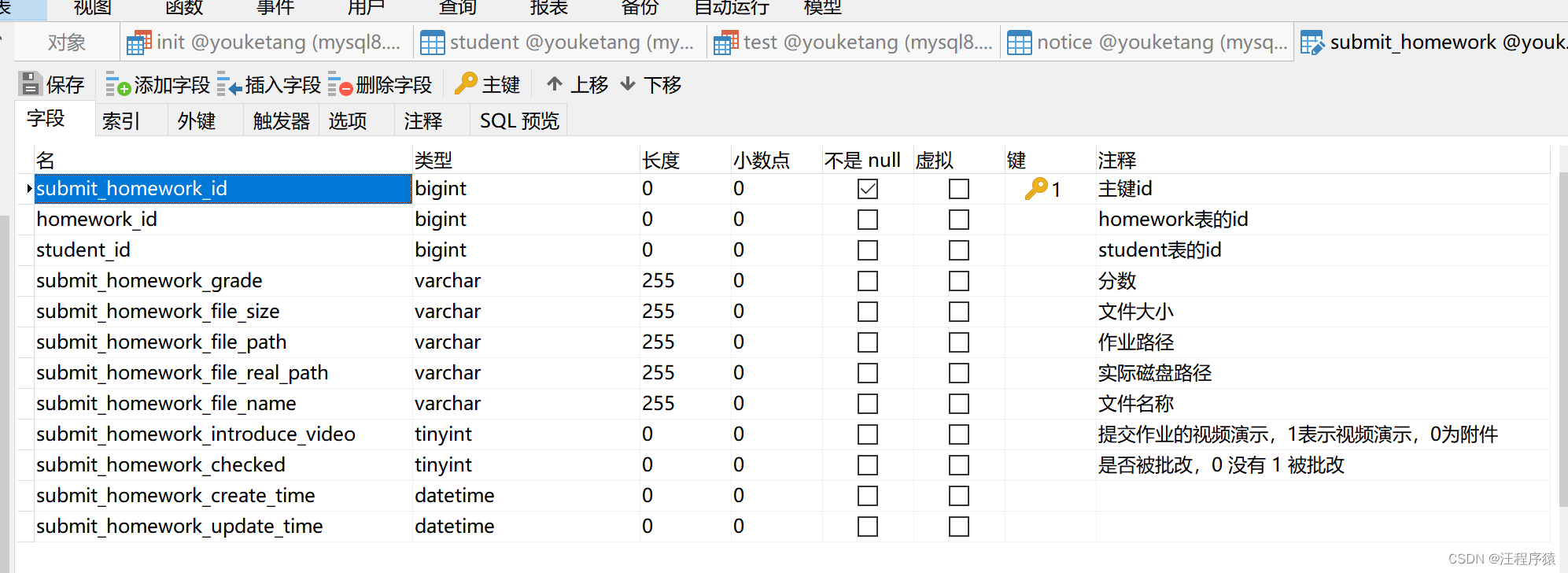Open the 对象 (Objects) tab
Image resolution: width=1568 pixels, height=573 pixels.
click(67, 43)
